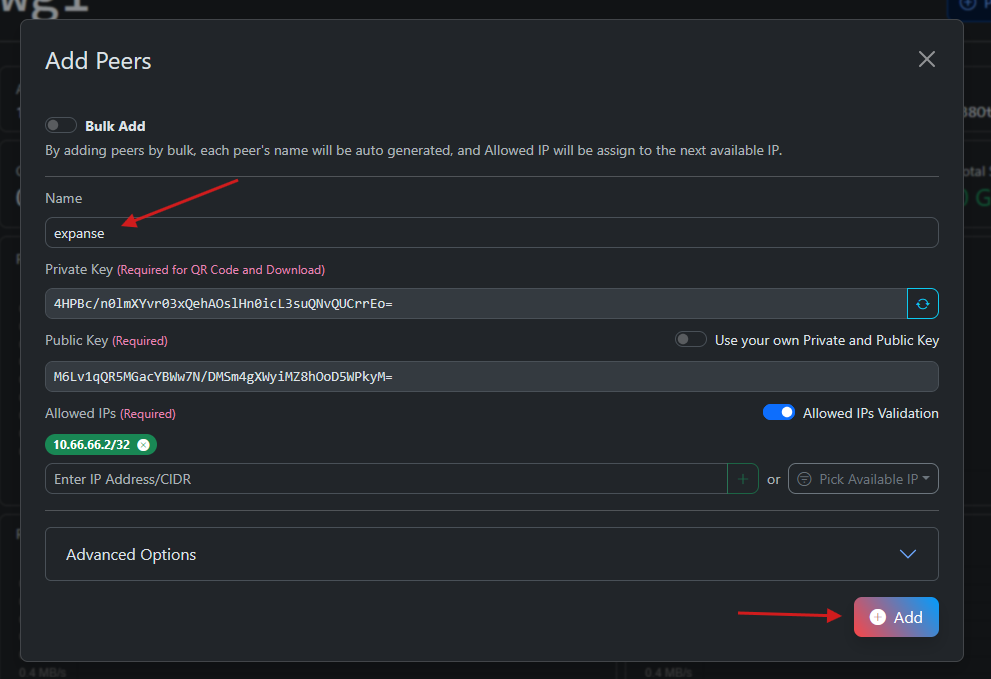
Task: Expand the Advanced Options section
Action: click(490, 554)
